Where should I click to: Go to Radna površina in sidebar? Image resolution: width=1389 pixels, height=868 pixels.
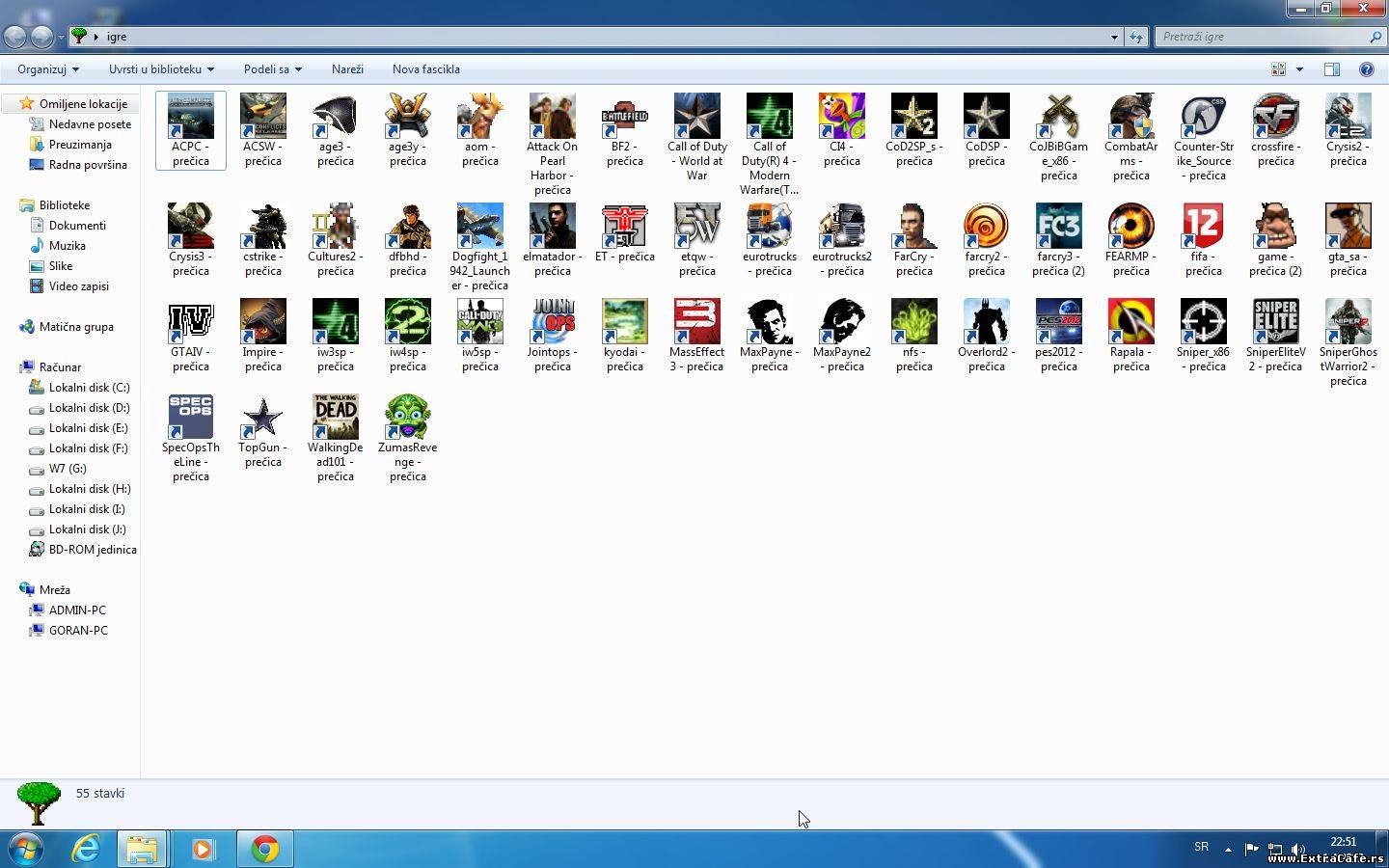(x=88, y=165)
